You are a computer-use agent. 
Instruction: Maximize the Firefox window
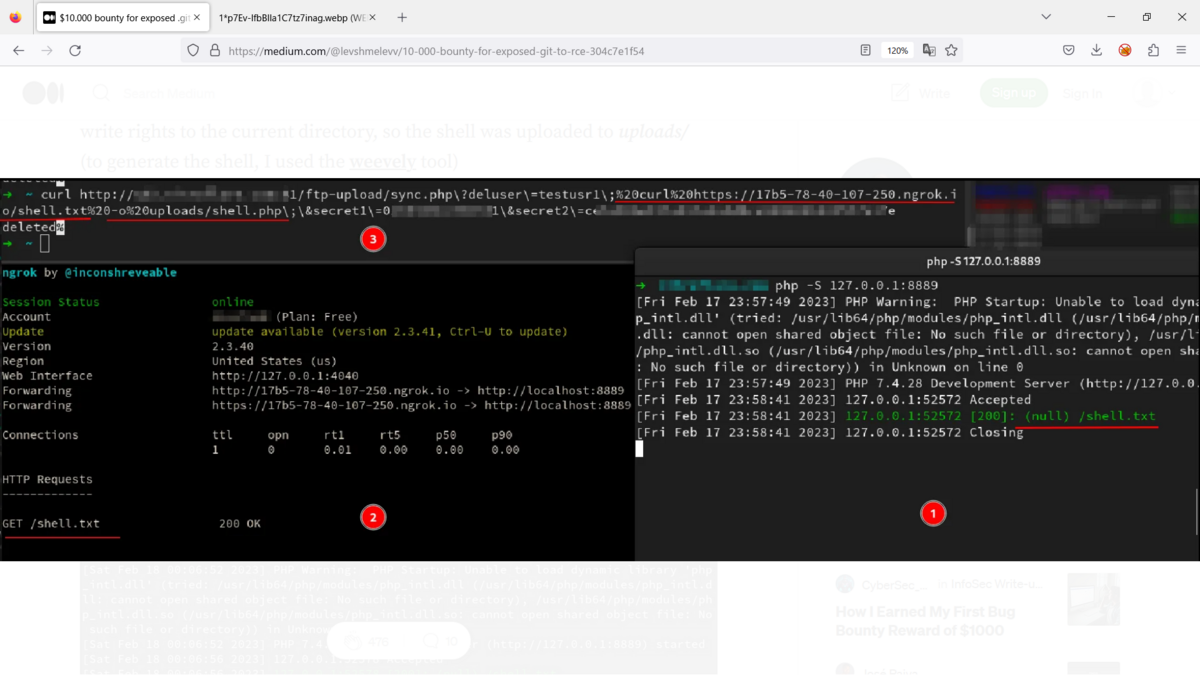tap(1147, 17)
